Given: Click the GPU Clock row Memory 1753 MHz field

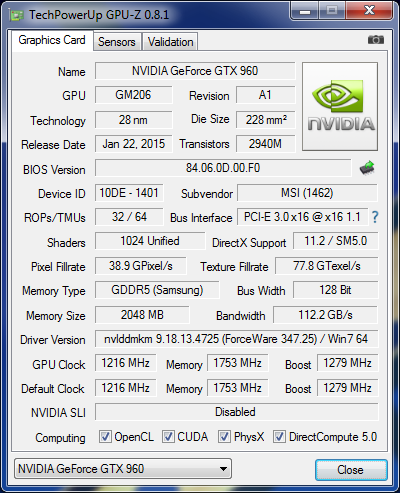Looking at the screenshot, I should (238, 363).
